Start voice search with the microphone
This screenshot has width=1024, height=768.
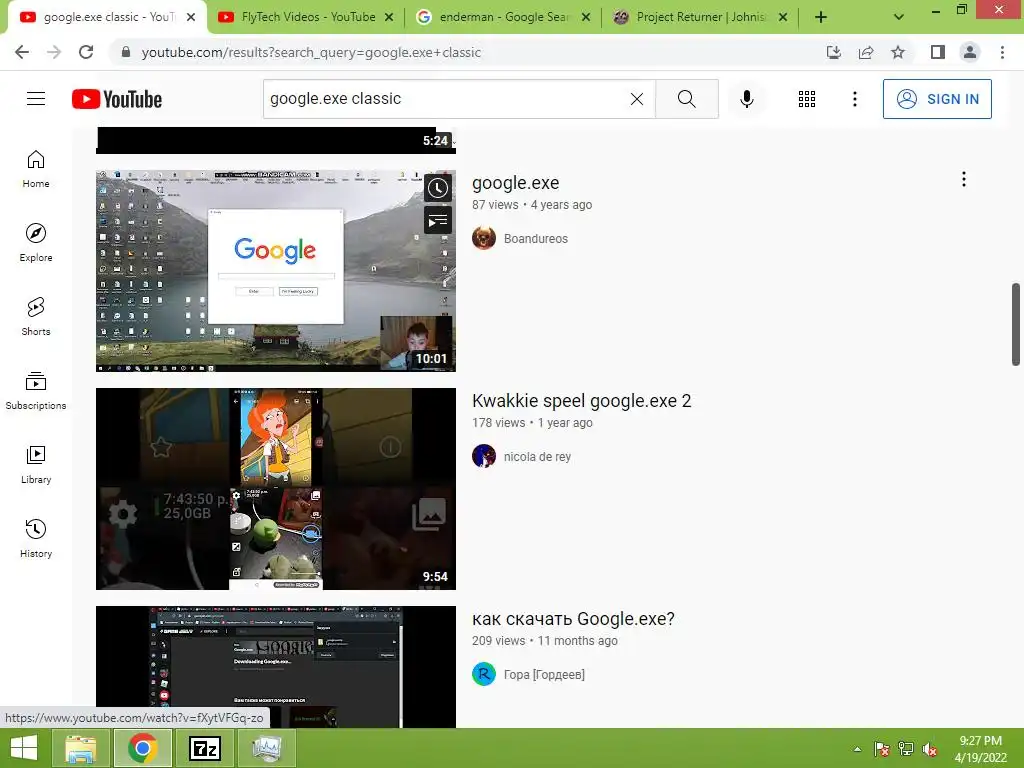click(x=746, y=99)
